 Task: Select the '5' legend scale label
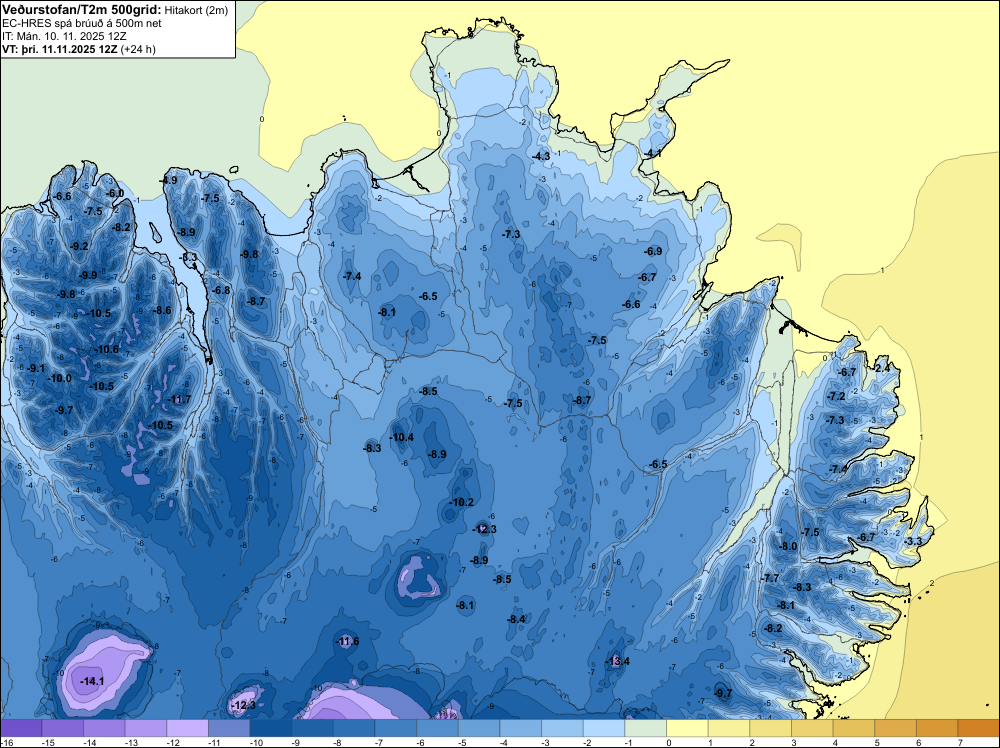[x=878, y=742]
